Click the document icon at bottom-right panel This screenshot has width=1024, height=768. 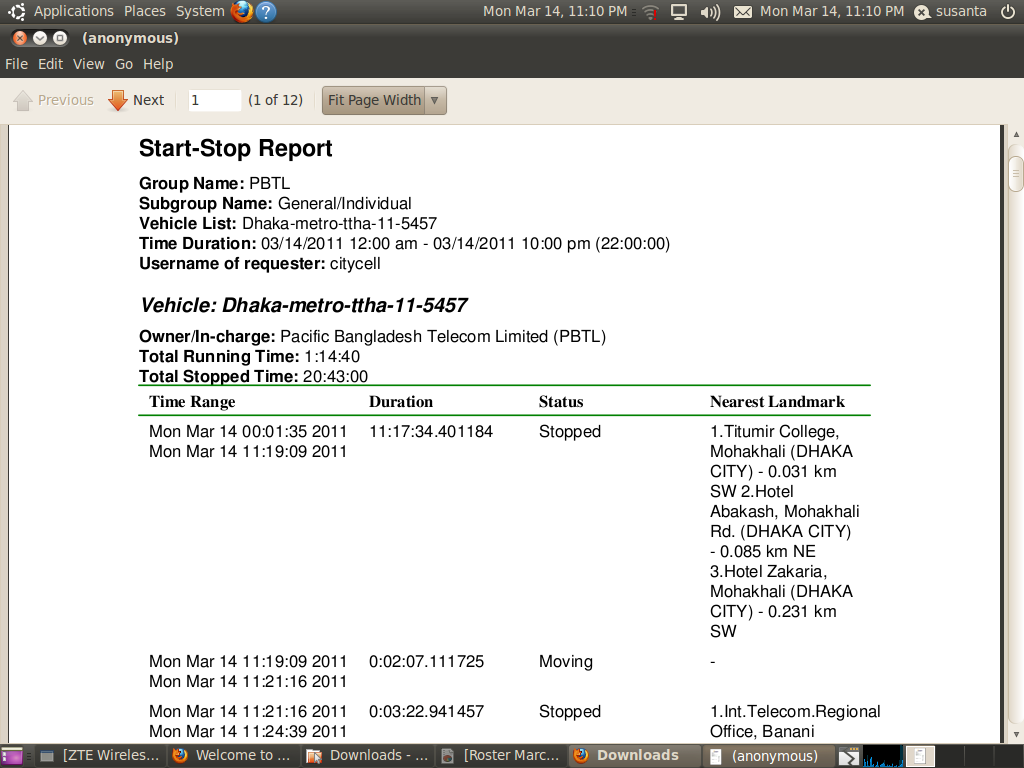(920, 756)
